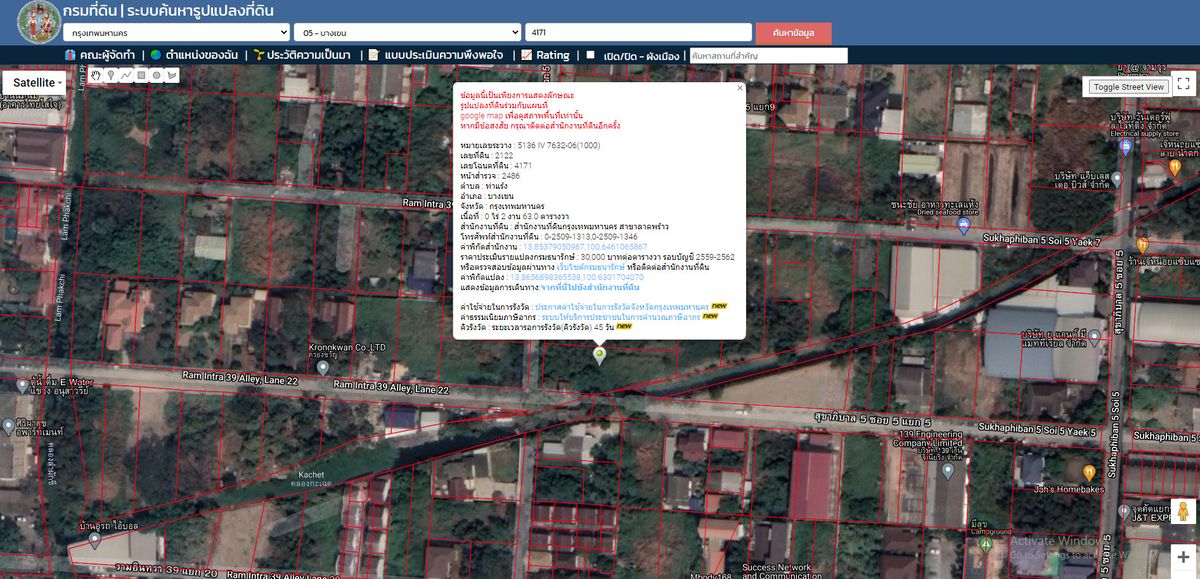
Task: Click the title text กรมที่ดิน
Action: (x=90, y=12)
